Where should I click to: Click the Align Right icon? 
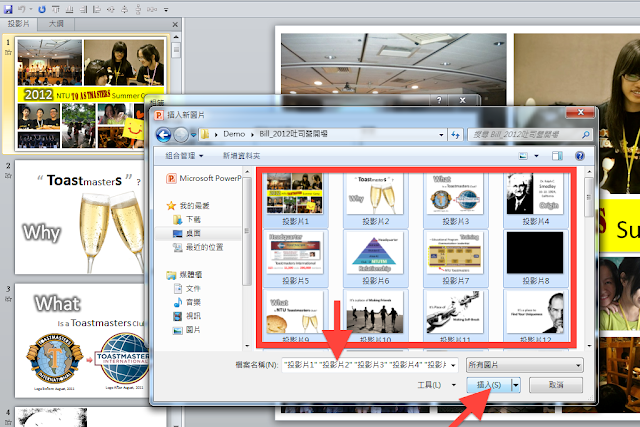[x=83, y=9]
